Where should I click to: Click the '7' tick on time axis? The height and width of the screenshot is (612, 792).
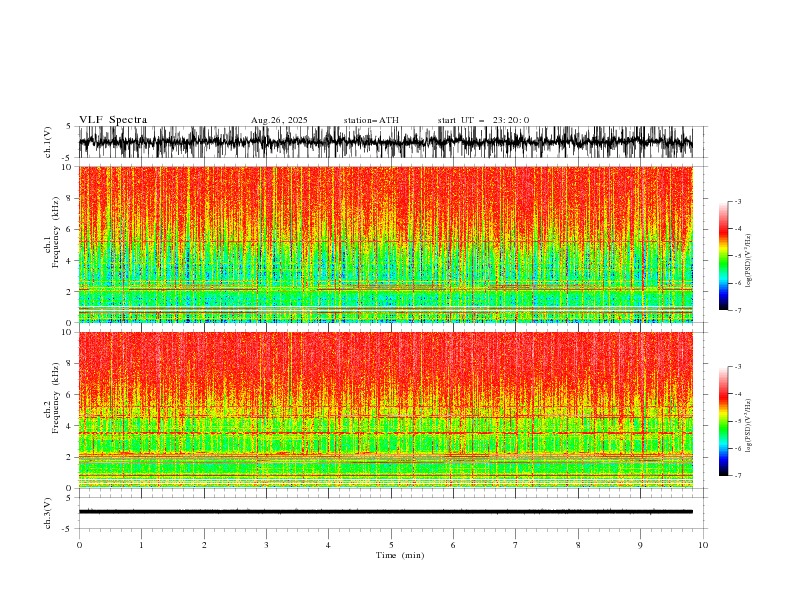click(516, 545)
